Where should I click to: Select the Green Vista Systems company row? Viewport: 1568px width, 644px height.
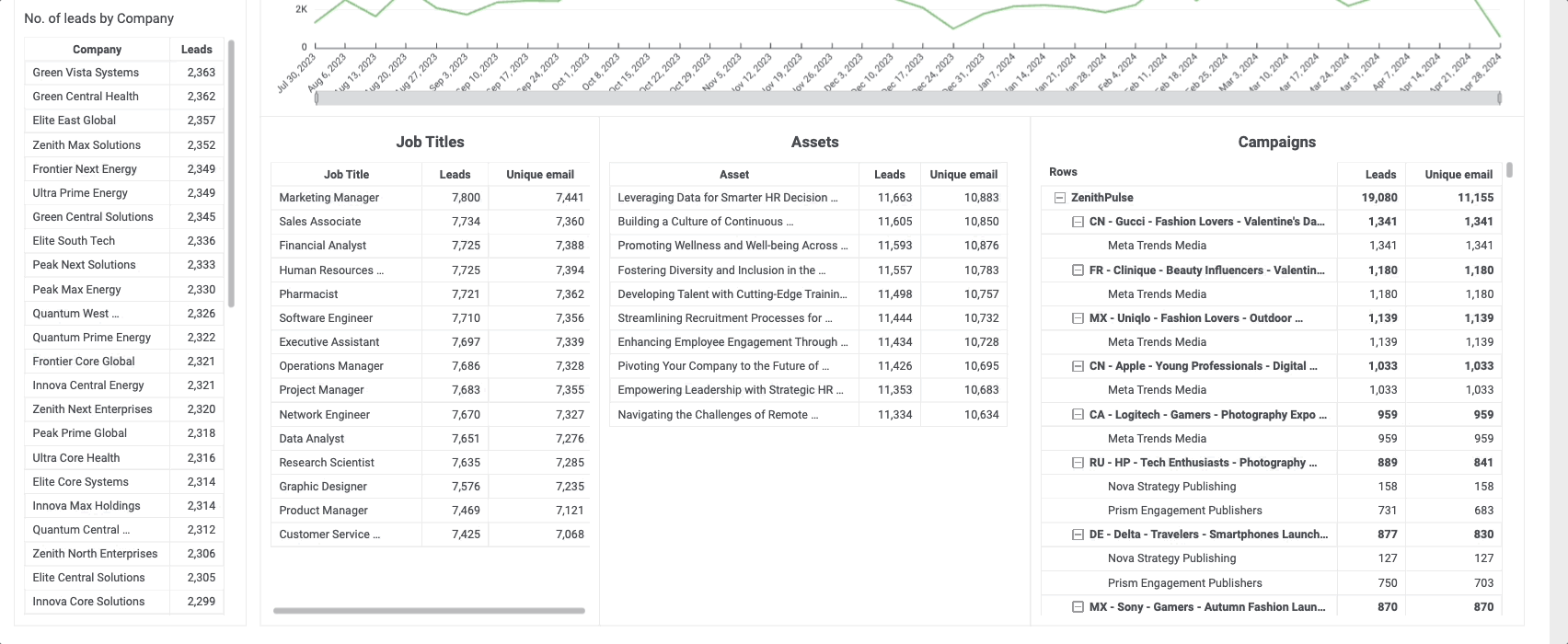(x=124, y=73)
